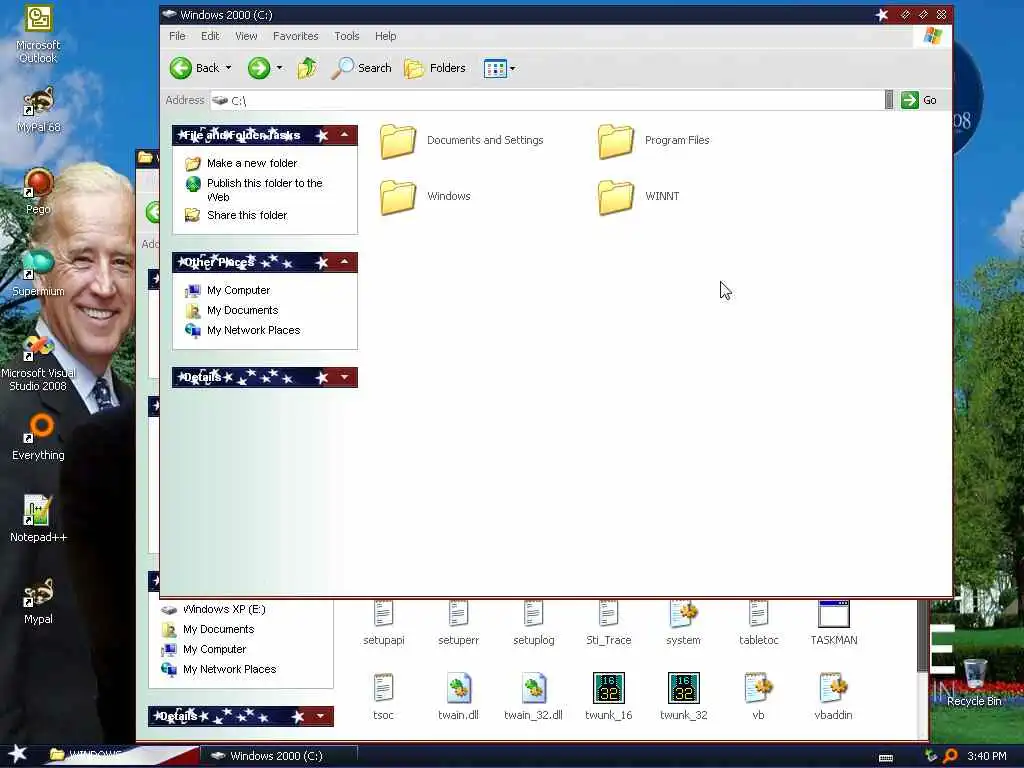Image resolution: width=1024 pixels, height=768 pixels.
Task: Select the Notepad++ desktop shortcut
Action: [38, 519]
